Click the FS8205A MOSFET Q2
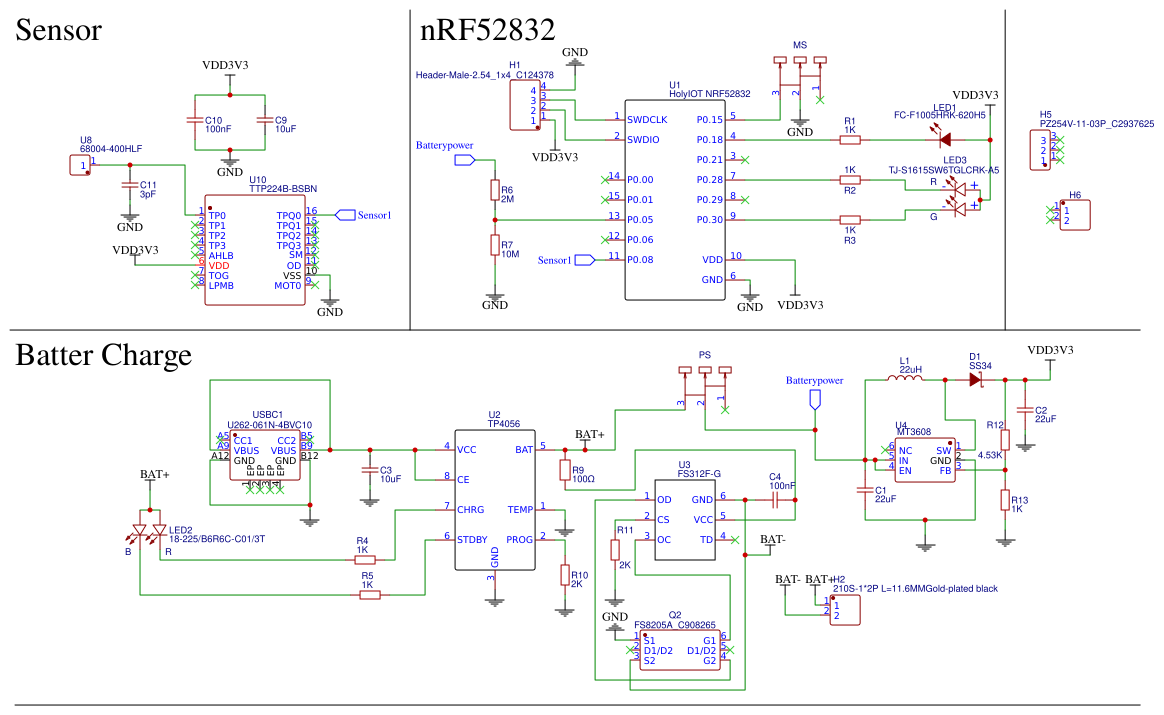This screenshot has height=715, width=1164. click(680, 650)
